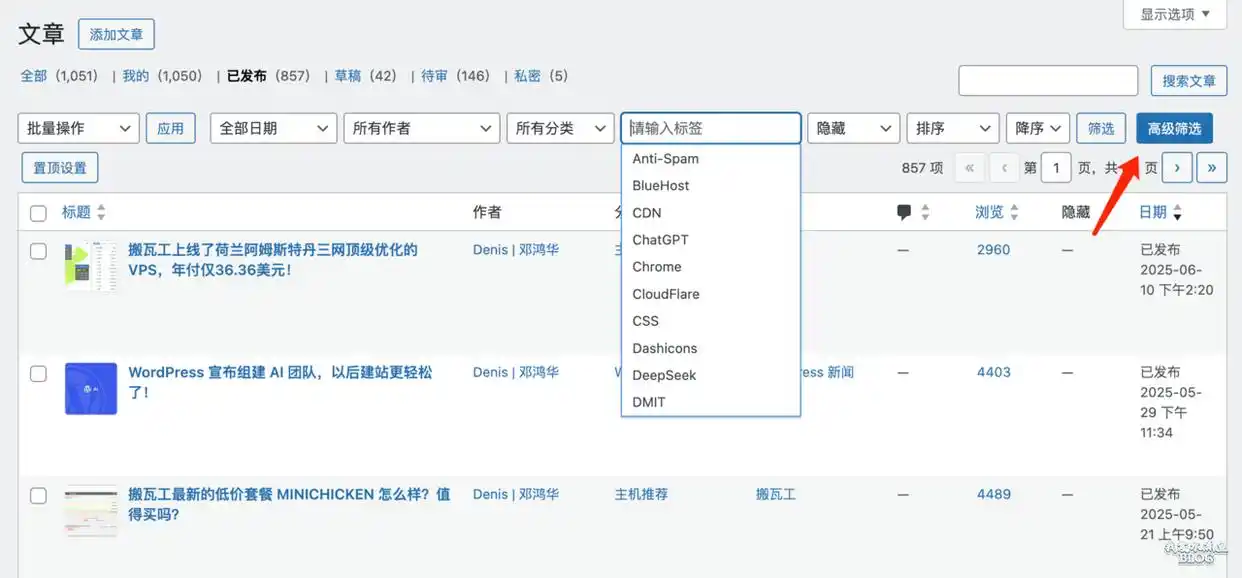
Task: Select all posts via header checkbox
Action: tap(37, 211)
